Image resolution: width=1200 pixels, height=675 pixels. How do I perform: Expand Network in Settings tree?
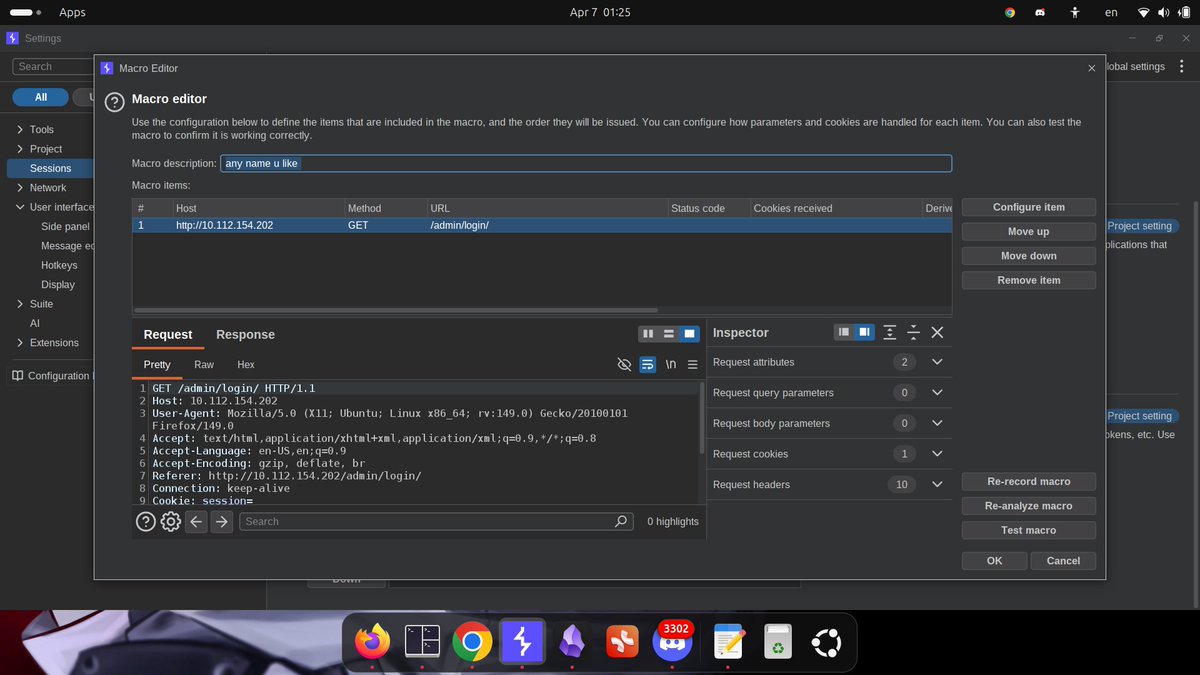tap(20, 187)
